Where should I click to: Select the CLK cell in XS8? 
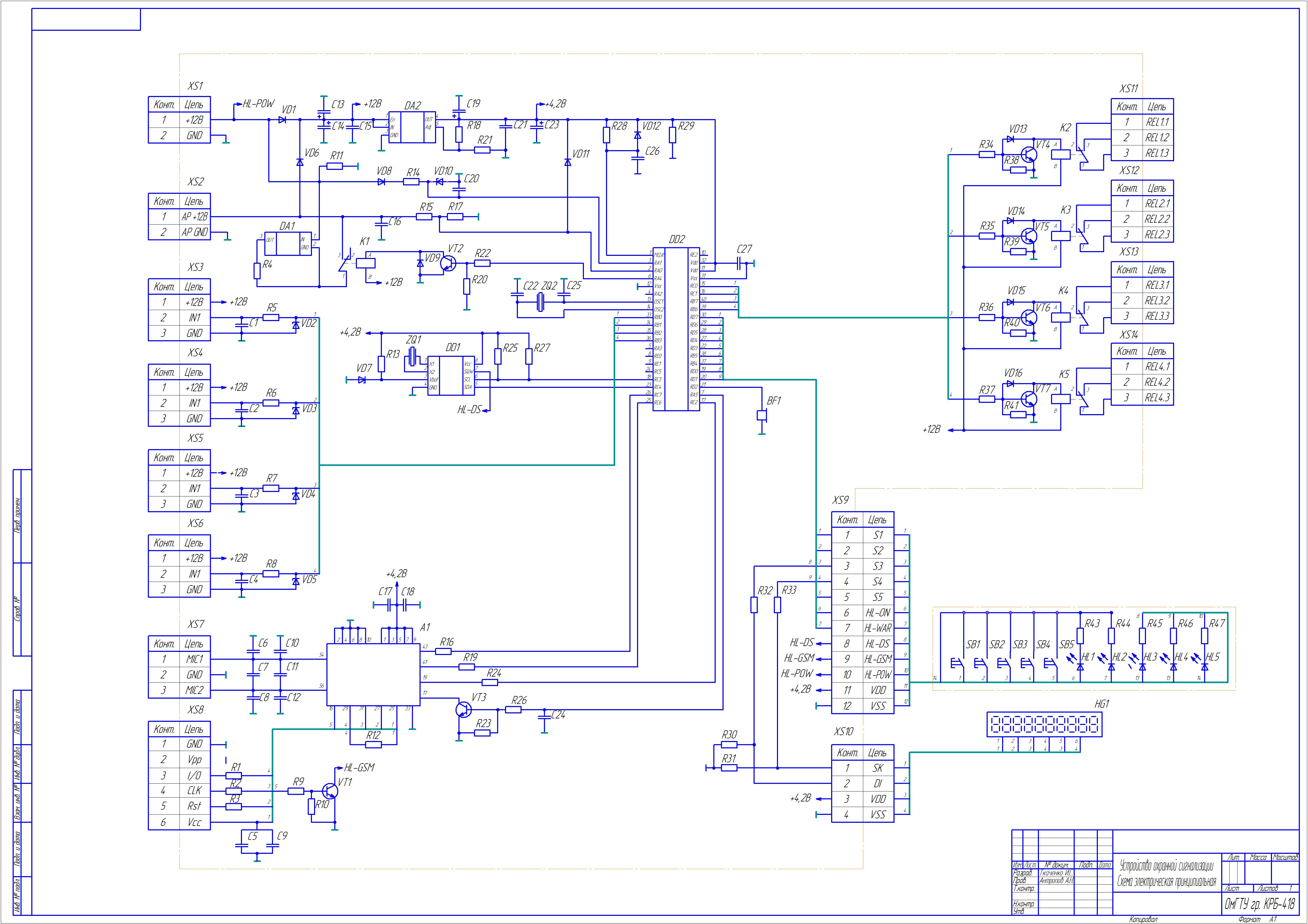(195, 790)
